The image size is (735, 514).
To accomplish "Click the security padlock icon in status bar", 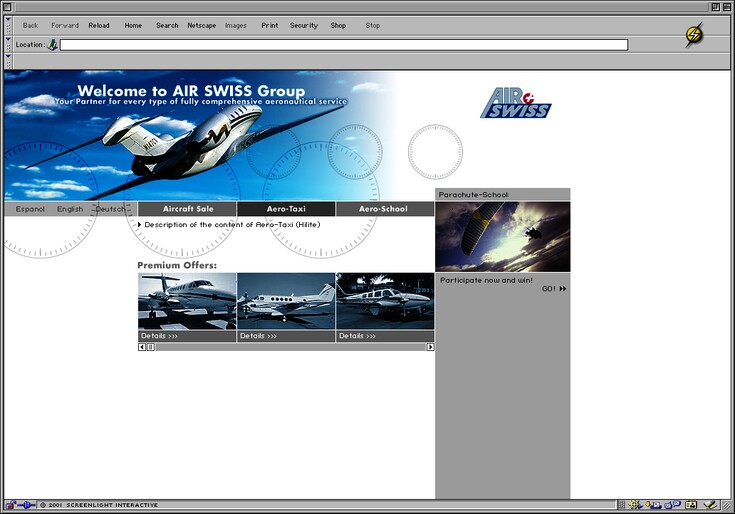I will coord(10,505).
